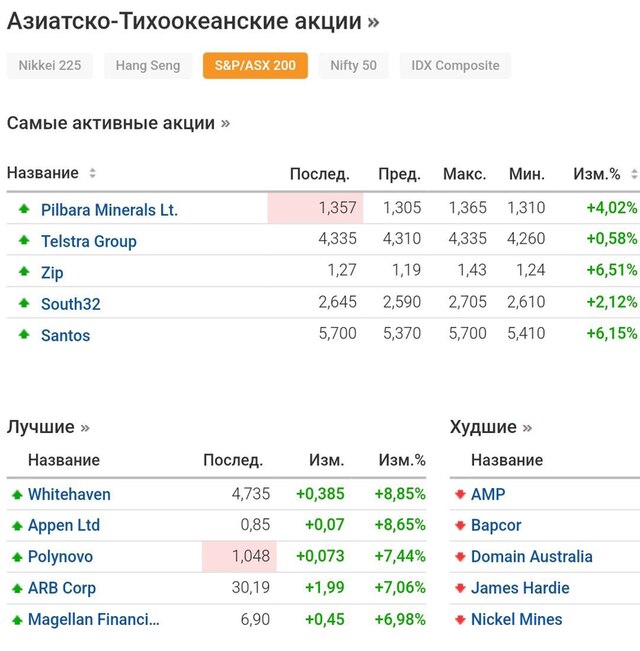Open the Nifty 50 tab
This screenshot has width=640, height=651.
tap(353, 66)
